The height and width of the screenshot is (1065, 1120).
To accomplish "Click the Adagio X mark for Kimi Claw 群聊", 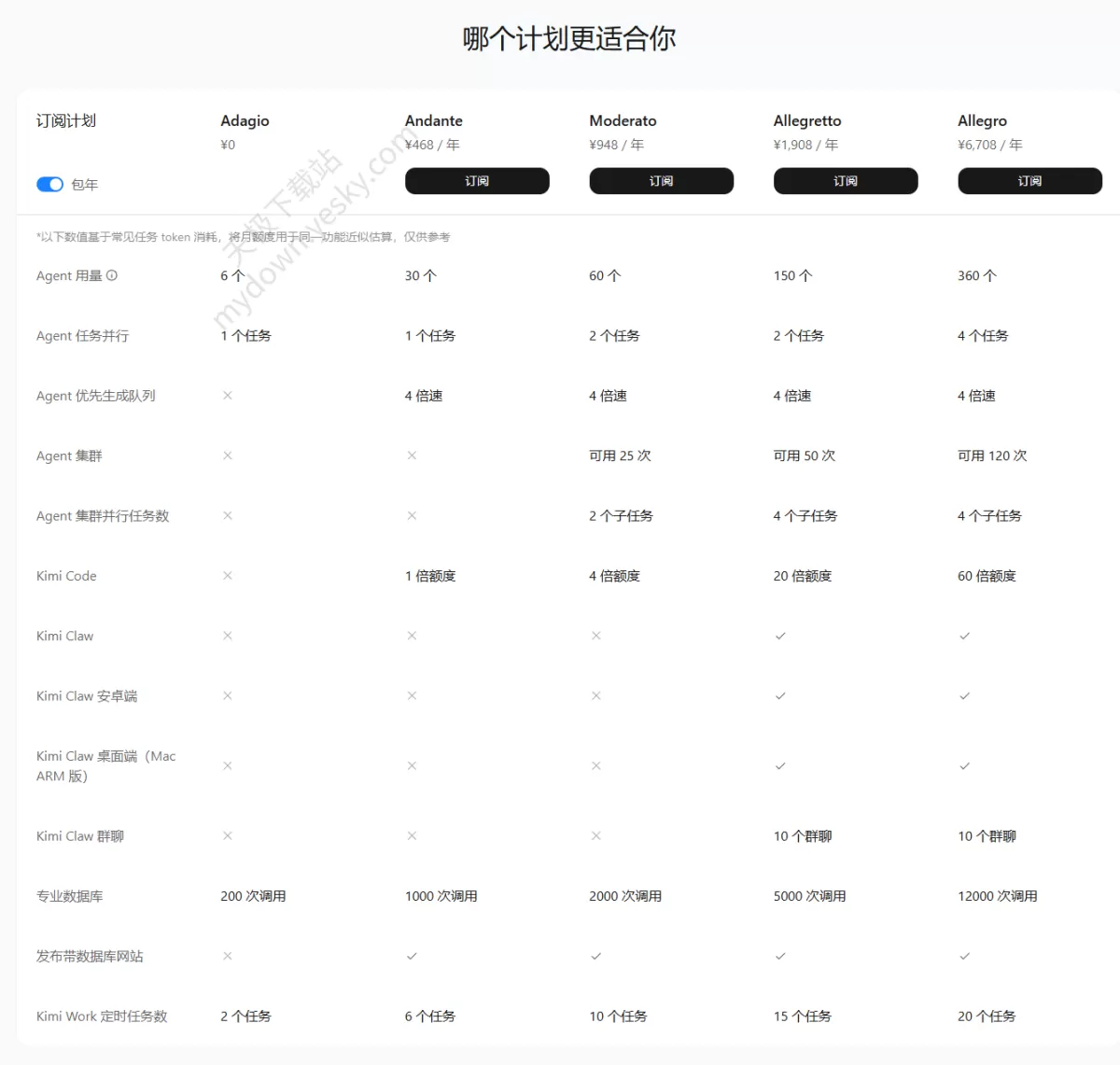I will pyautogui.click(x=227, y=836).
